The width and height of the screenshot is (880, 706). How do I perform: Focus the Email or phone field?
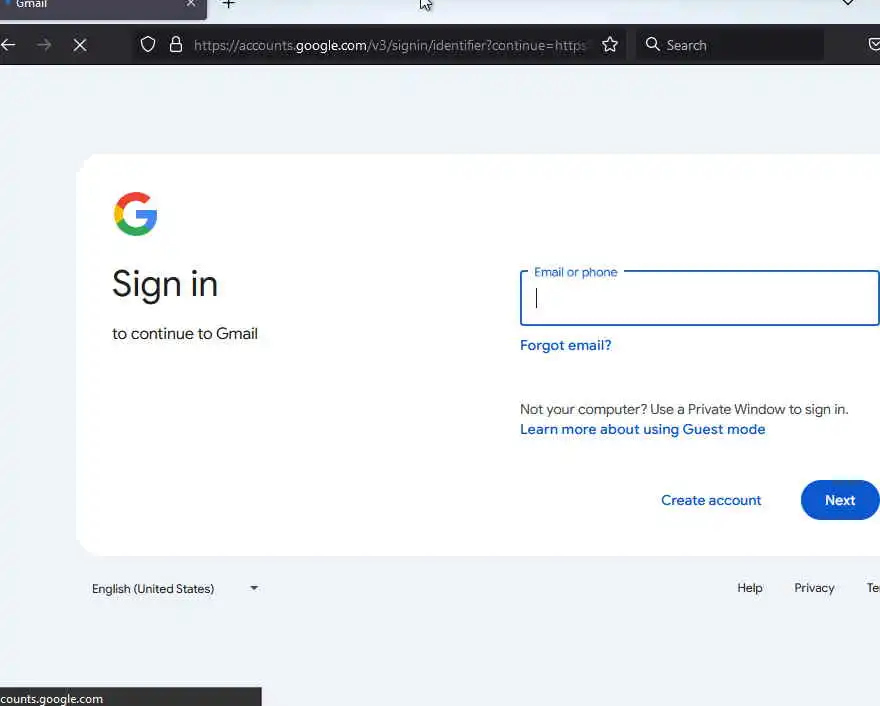(x=699, y=298)
